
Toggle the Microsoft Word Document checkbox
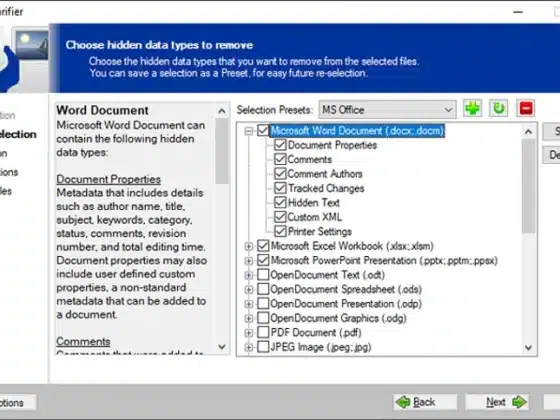[263, 130]
